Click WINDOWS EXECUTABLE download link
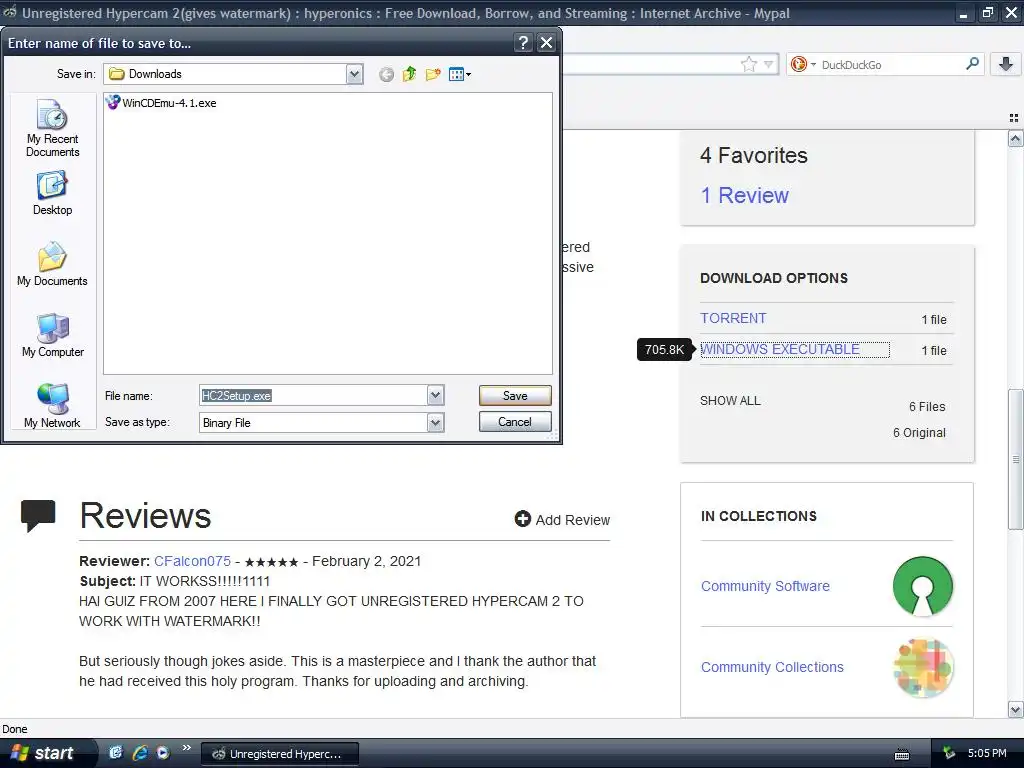This screenshot has height=768, width=1024. (x=780, y=349)
